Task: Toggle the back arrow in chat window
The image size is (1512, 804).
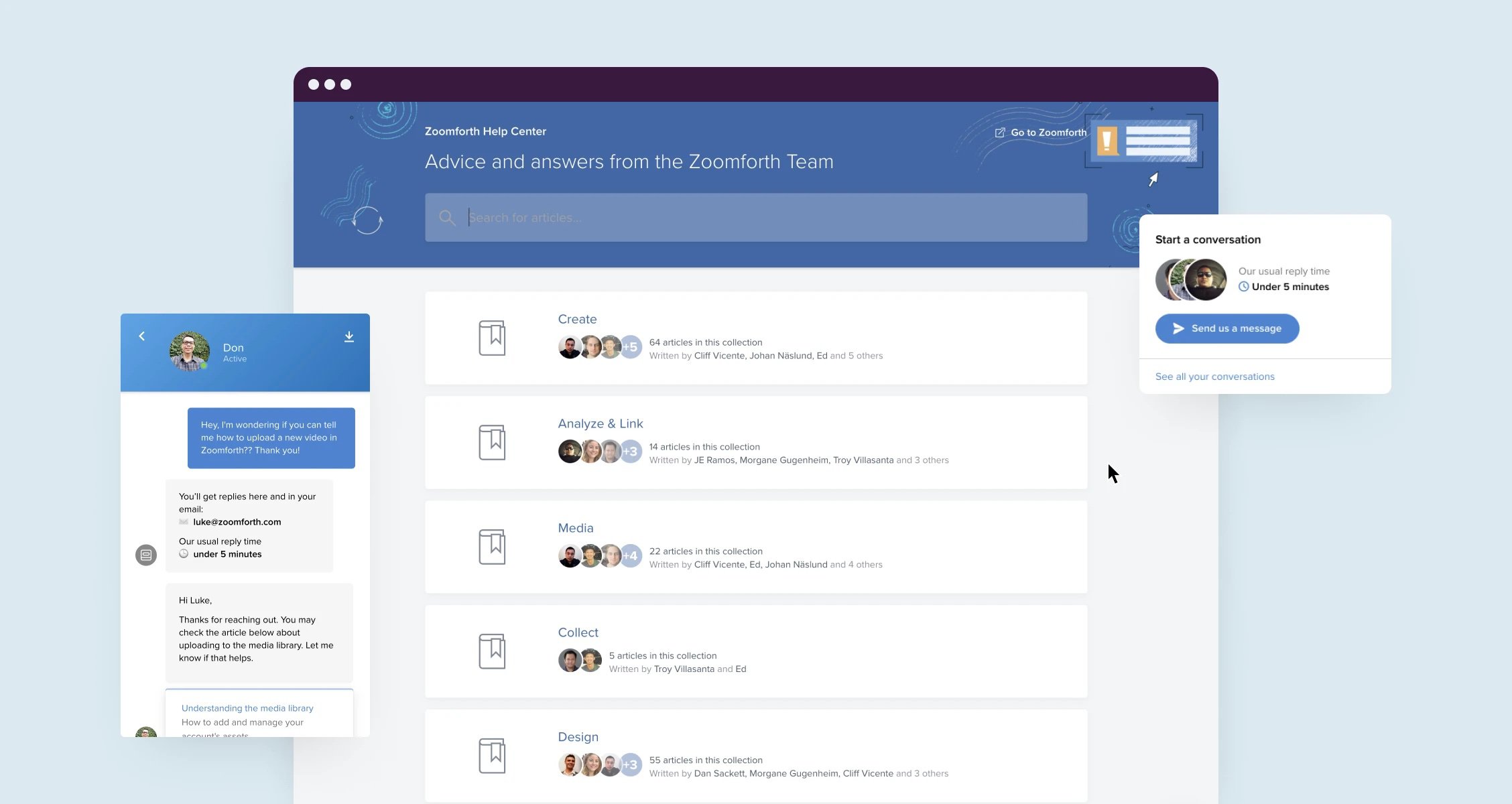Action: (142, 335)
